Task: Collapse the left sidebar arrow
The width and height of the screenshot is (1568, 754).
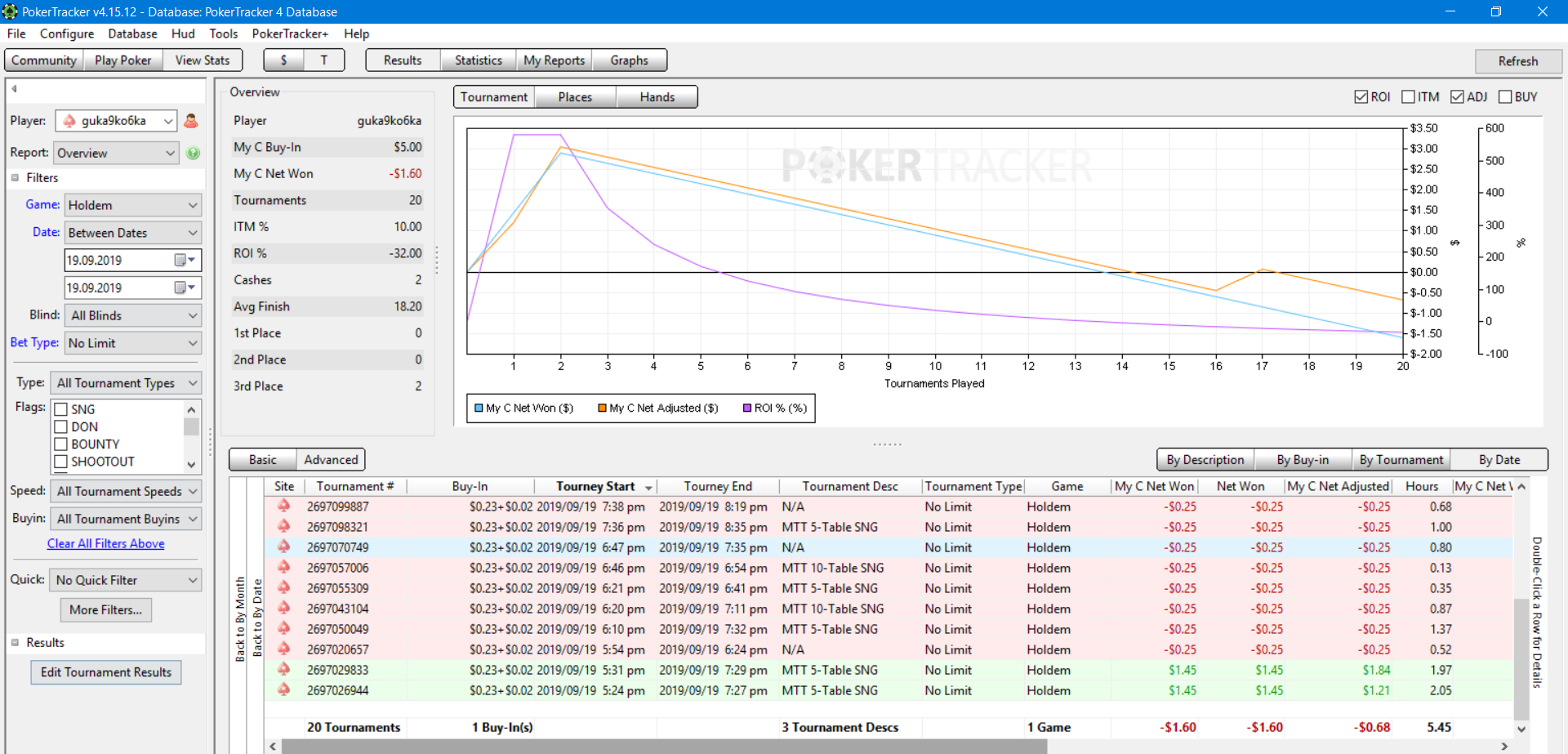Action: point(14,89)
